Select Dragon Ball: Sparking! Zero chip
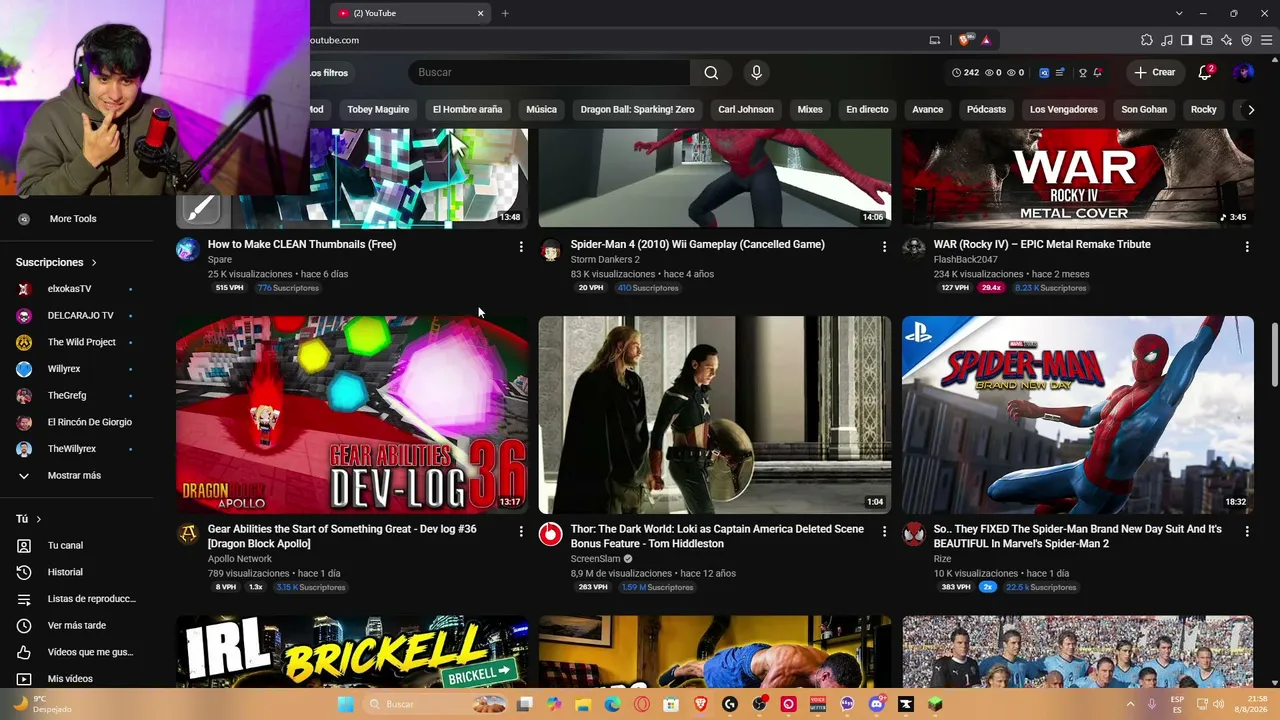The width and height of the screenshot is (1280, 720). pyautogui.click(x=637, y=109)
